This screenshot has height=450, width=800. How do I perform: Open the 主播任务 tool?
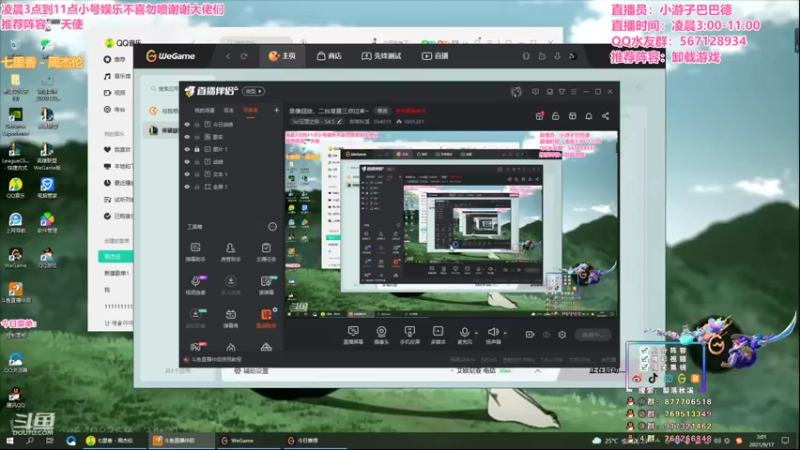point(266,252)
